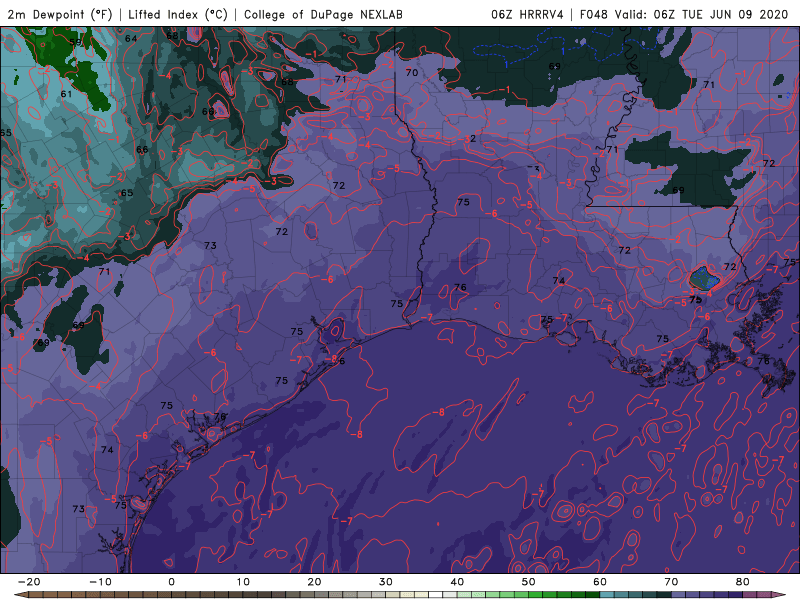Click the "0" value on the color scale
800x600 pixels.
171,582
